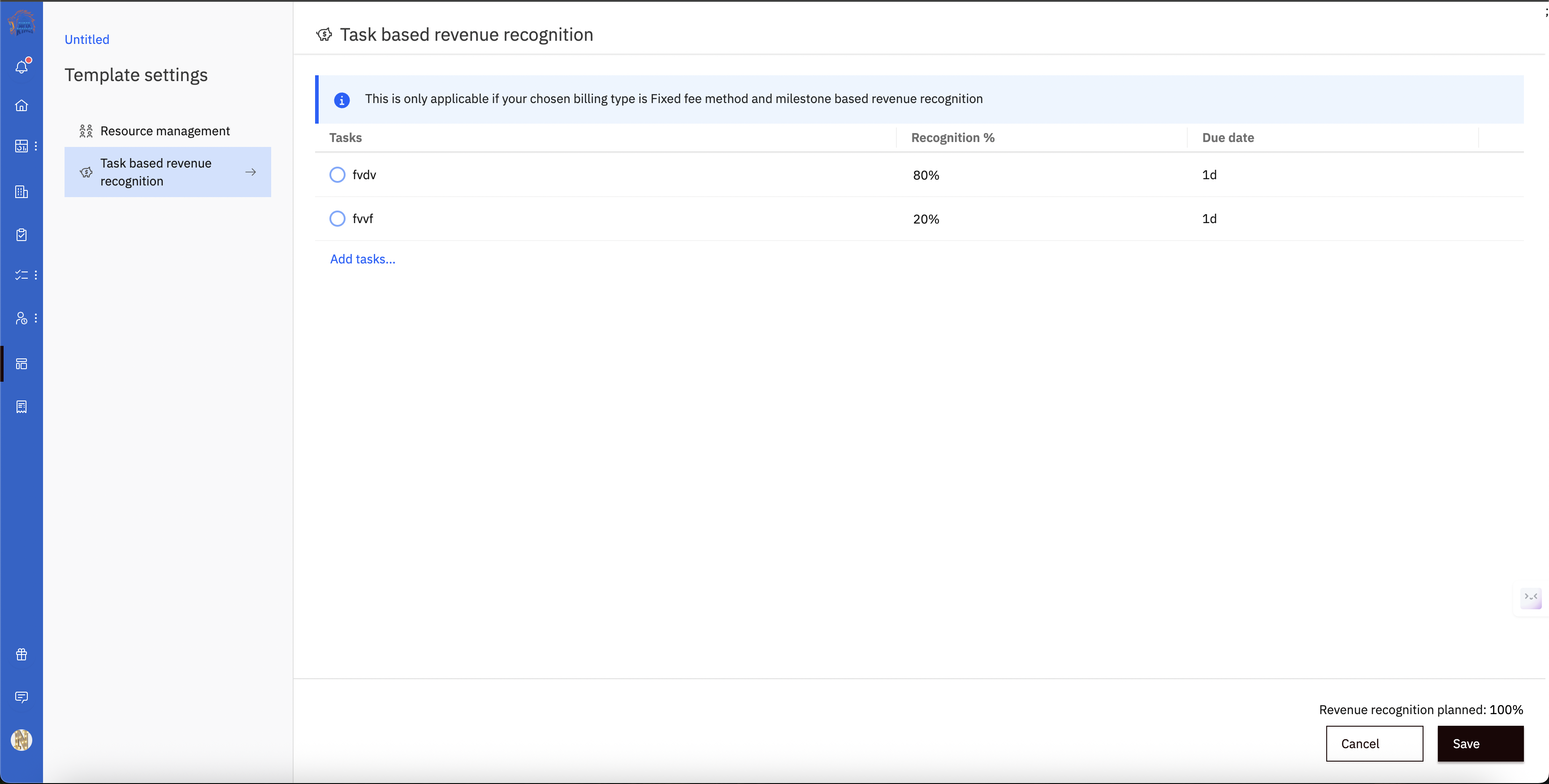The width and height of the screenshot is (1549, 784).
Task: Select Task based revenue recognition menu item
Action: [167, 172]
